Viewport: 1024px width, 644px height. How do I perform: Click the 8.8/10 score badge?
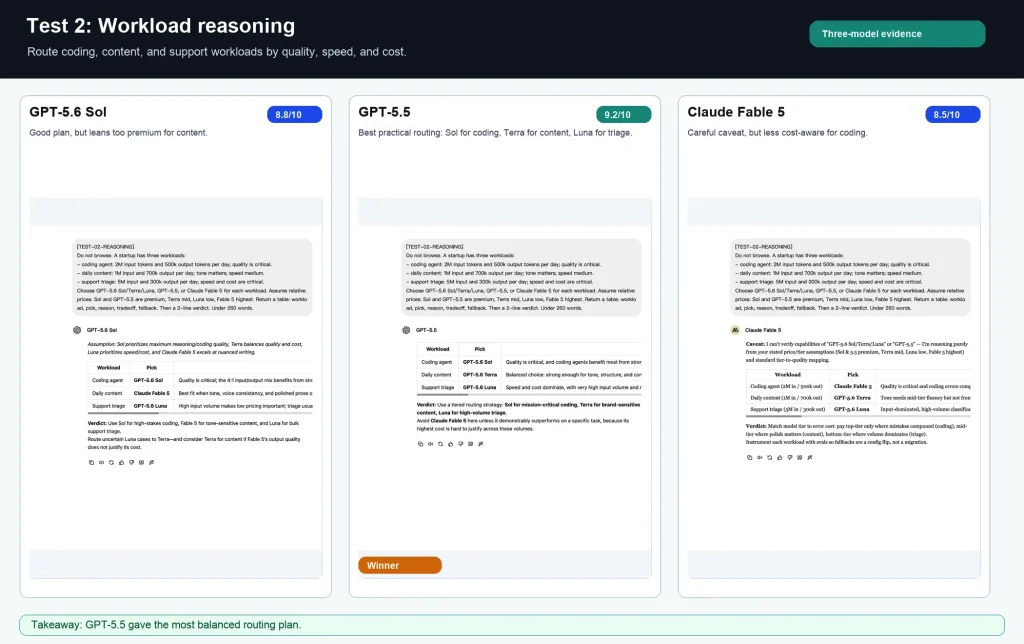295,114
